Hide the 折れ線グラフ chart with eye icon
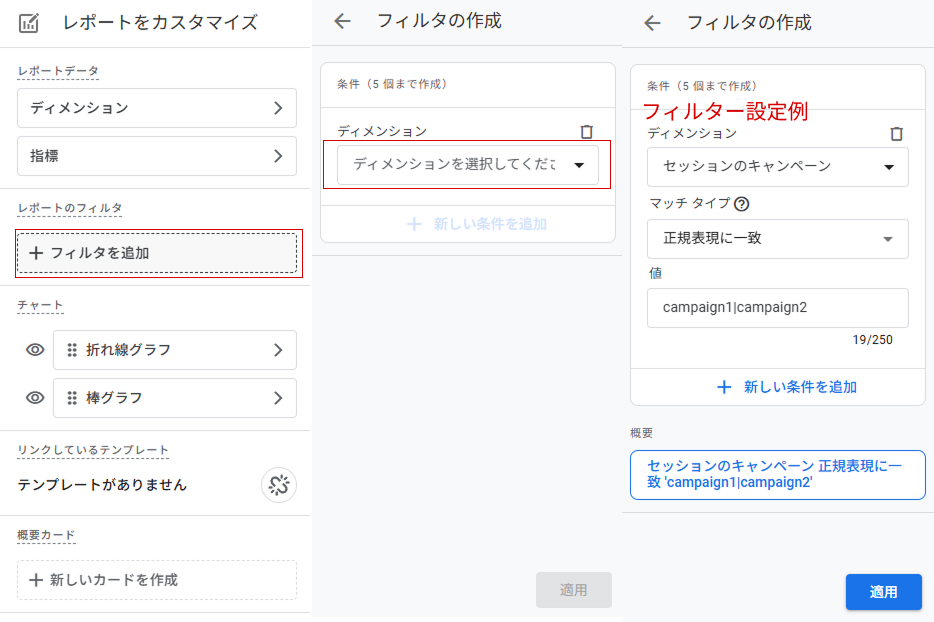The image size is (934, 622). (x=35, y=350)
